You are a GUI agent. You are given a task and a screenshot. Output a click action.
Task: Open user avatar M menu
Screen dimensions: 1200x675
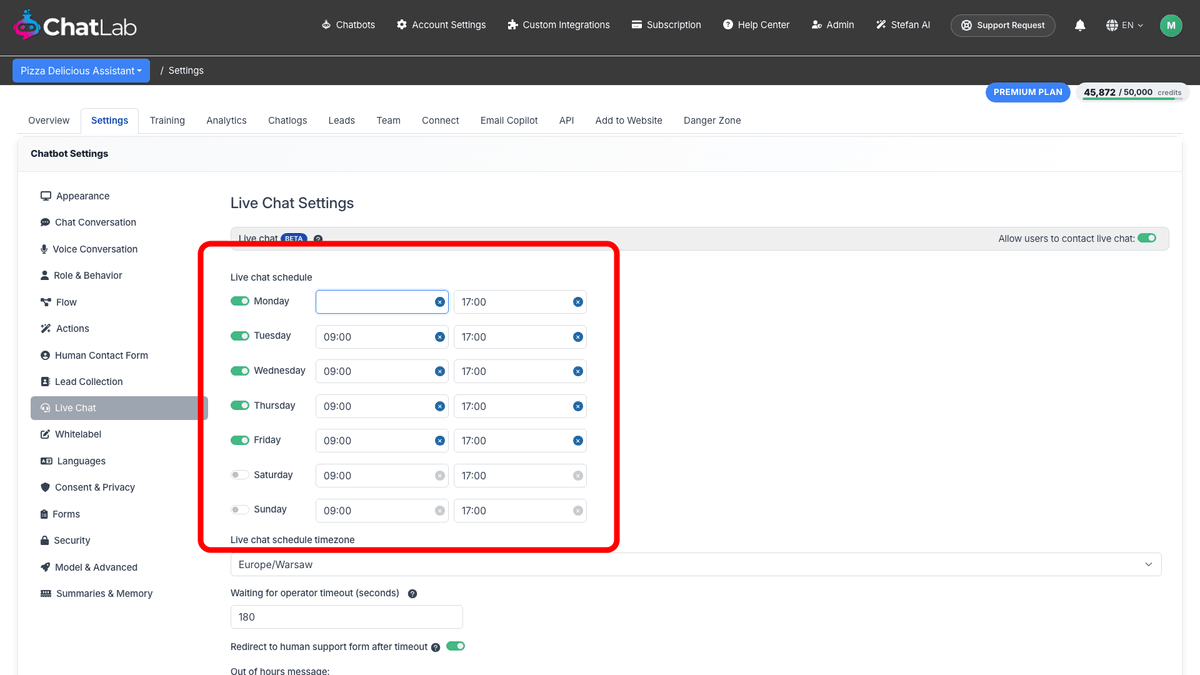point(1171,25)
